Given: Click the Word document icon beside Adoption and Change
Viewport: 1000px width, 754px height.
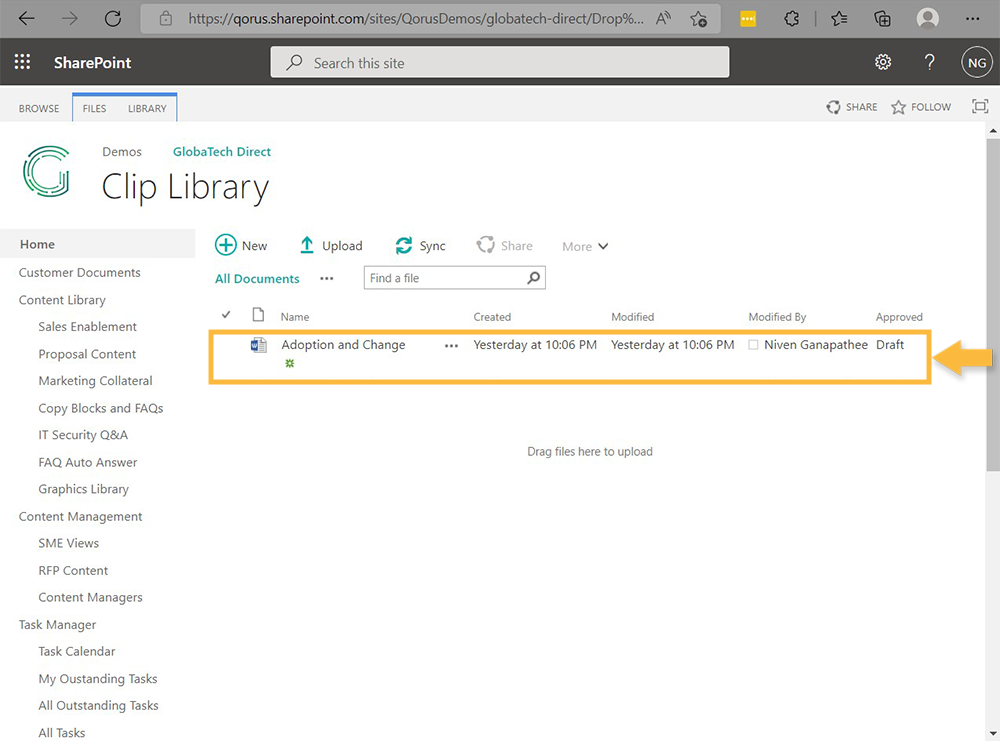Looking at the screenshot, I should [x=258, y=344].
